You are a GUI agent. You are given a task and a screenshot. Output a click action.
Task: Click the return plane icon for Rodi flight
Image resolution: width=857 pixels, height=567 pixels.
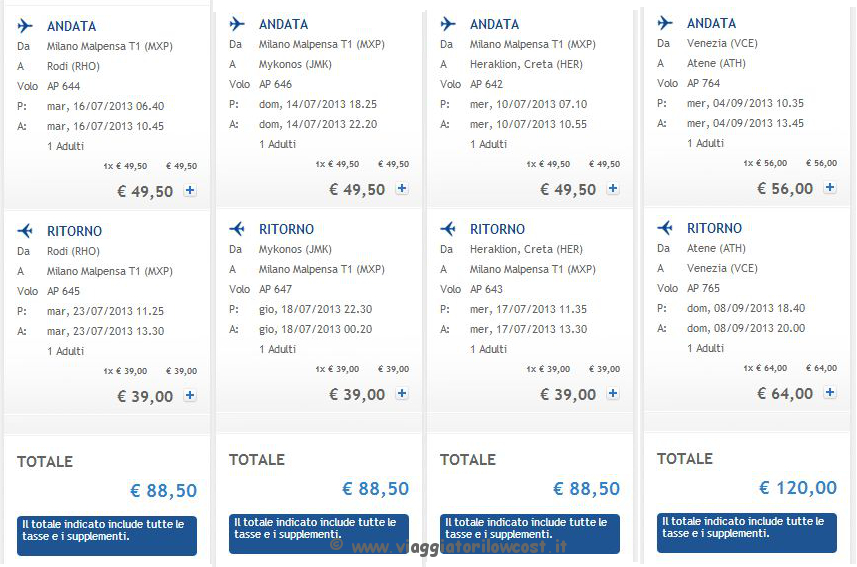[x=25, y=231]
